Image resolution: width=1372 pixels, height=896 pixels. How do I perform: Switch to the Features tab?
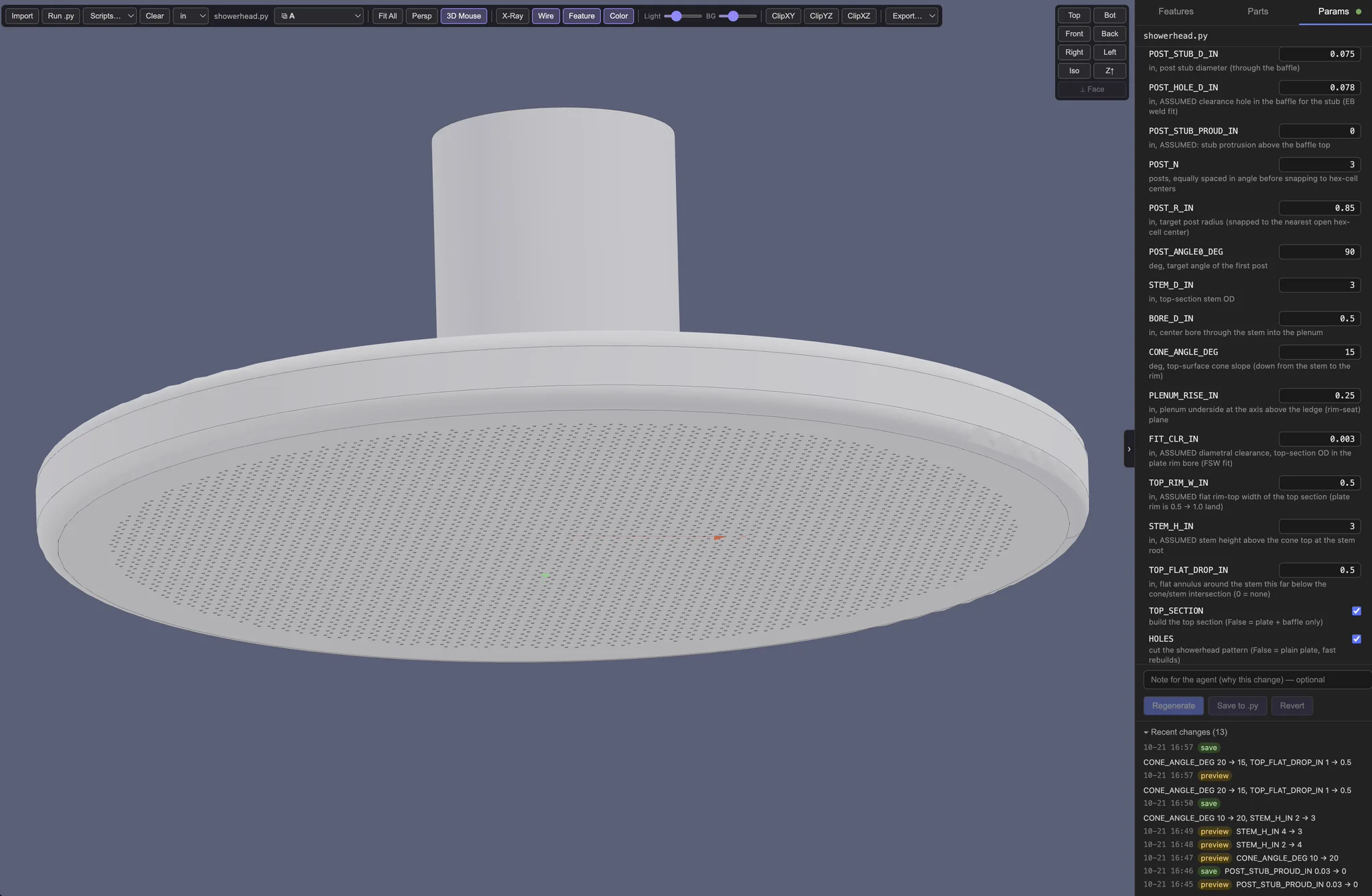tap(1176, 11)
